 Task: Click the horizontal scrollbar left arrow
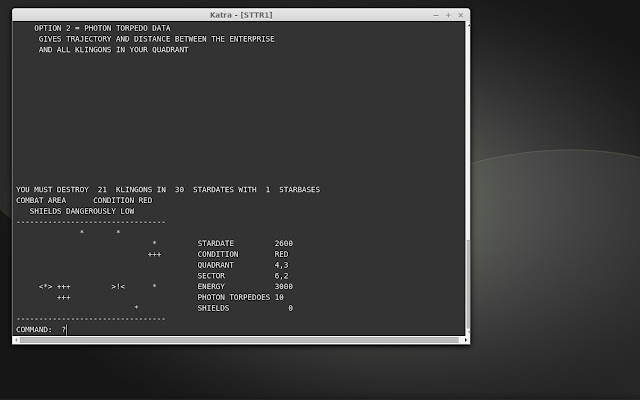[16, 340]
